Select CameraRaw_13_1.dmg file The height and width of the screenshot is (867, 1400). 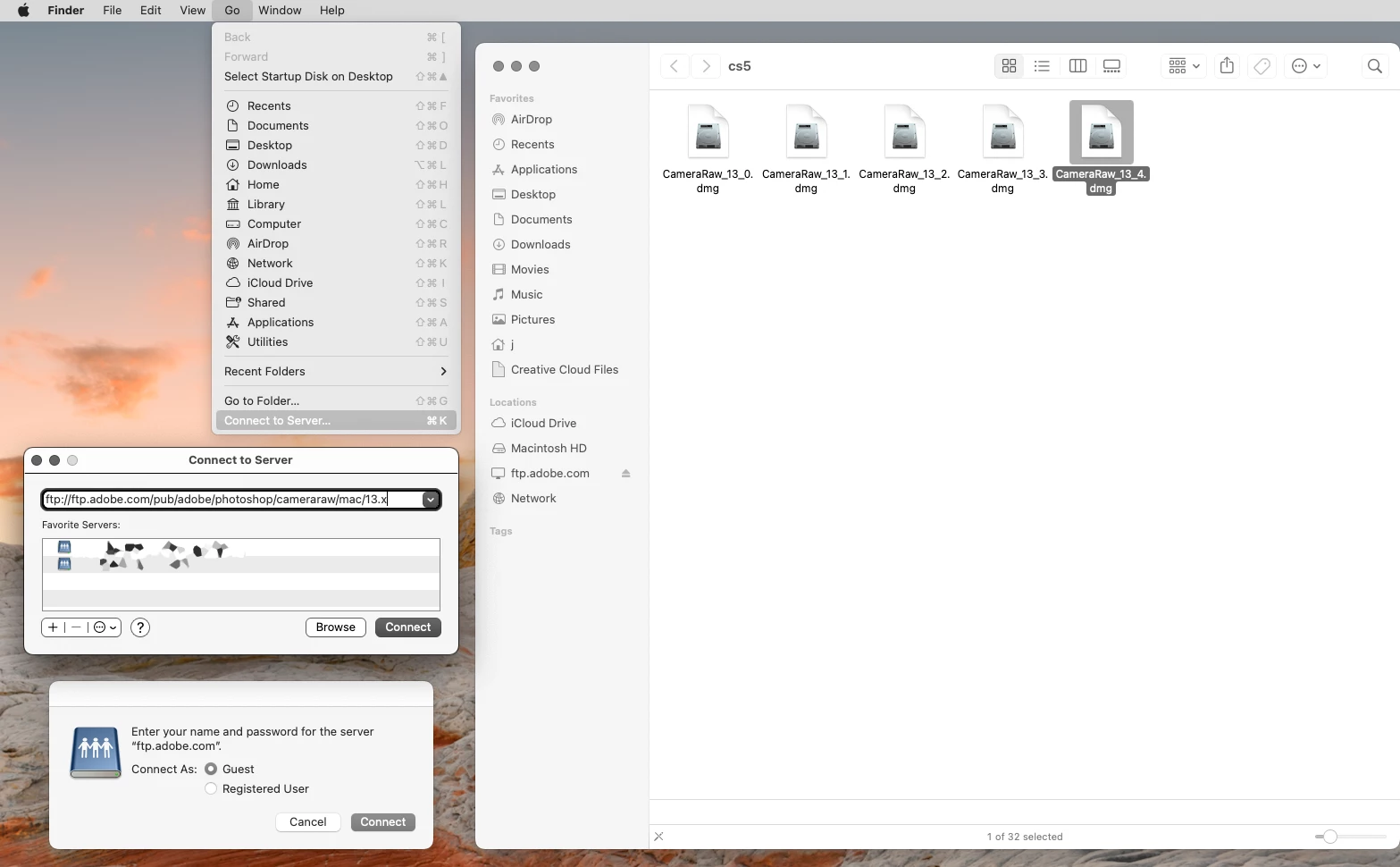806,149
